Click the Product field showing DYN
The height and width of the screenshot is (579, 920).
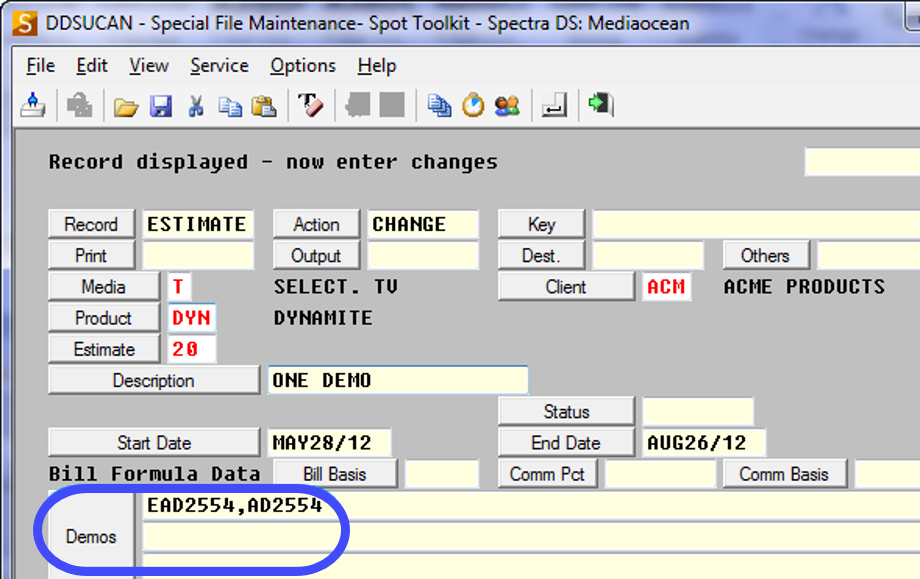192,317
